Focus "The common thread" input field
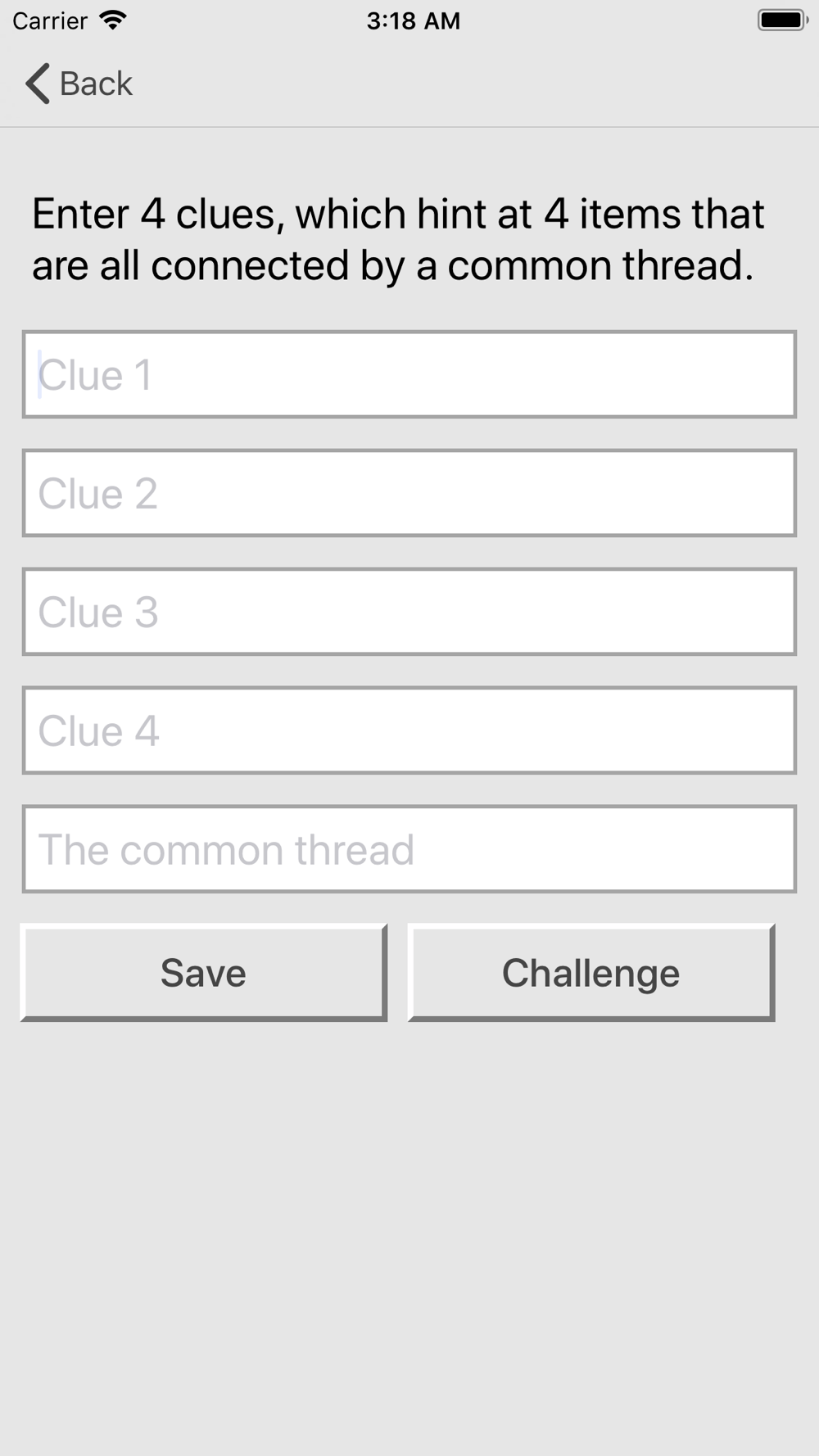The width and height of the screenshot is (819, 1456). click(409, 849)
